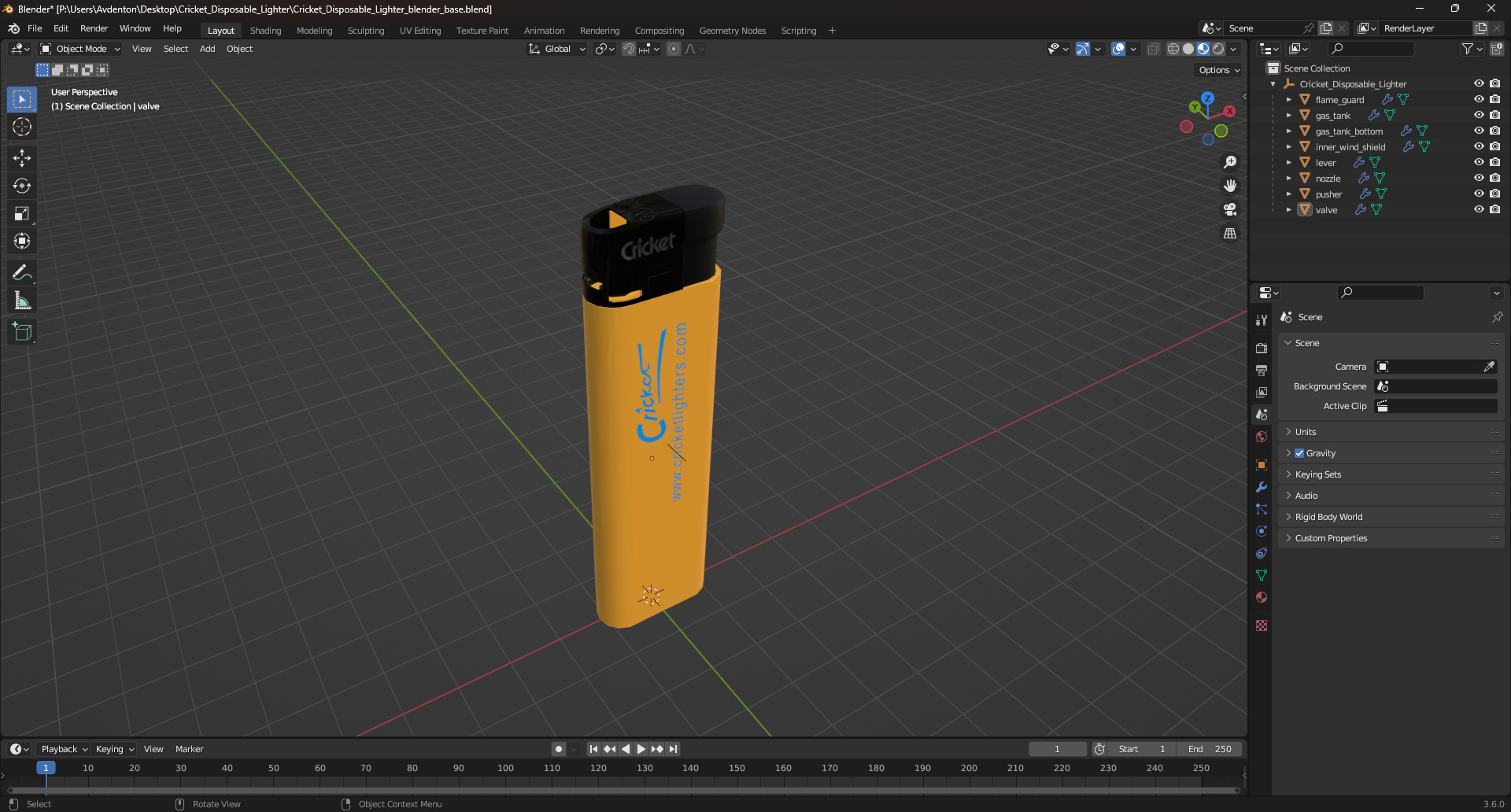Open the Render properties tab
Screen dimensions: 1511x812
pos(1262,348)
